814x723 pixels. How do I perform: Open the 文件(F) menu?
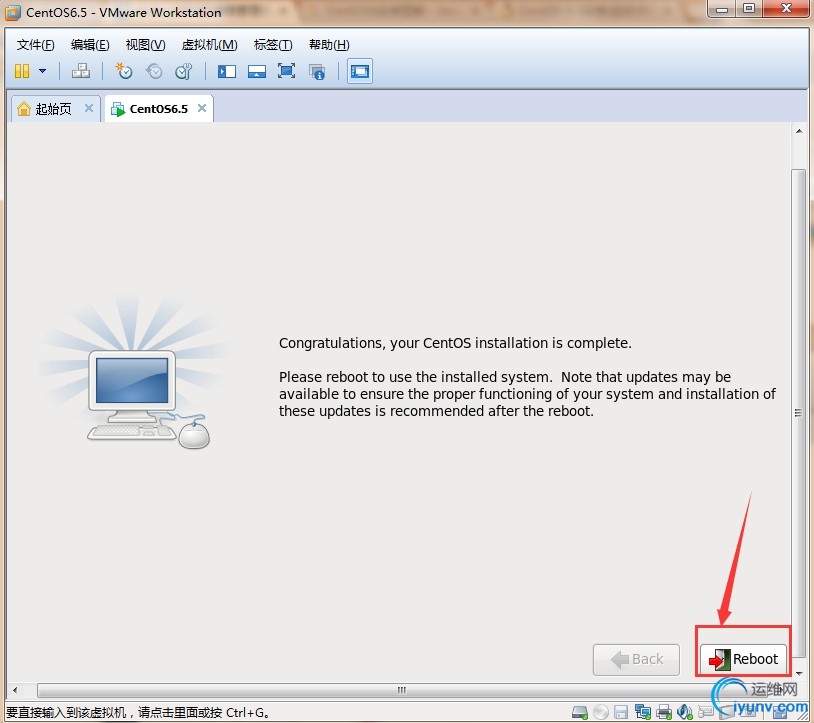35,45
